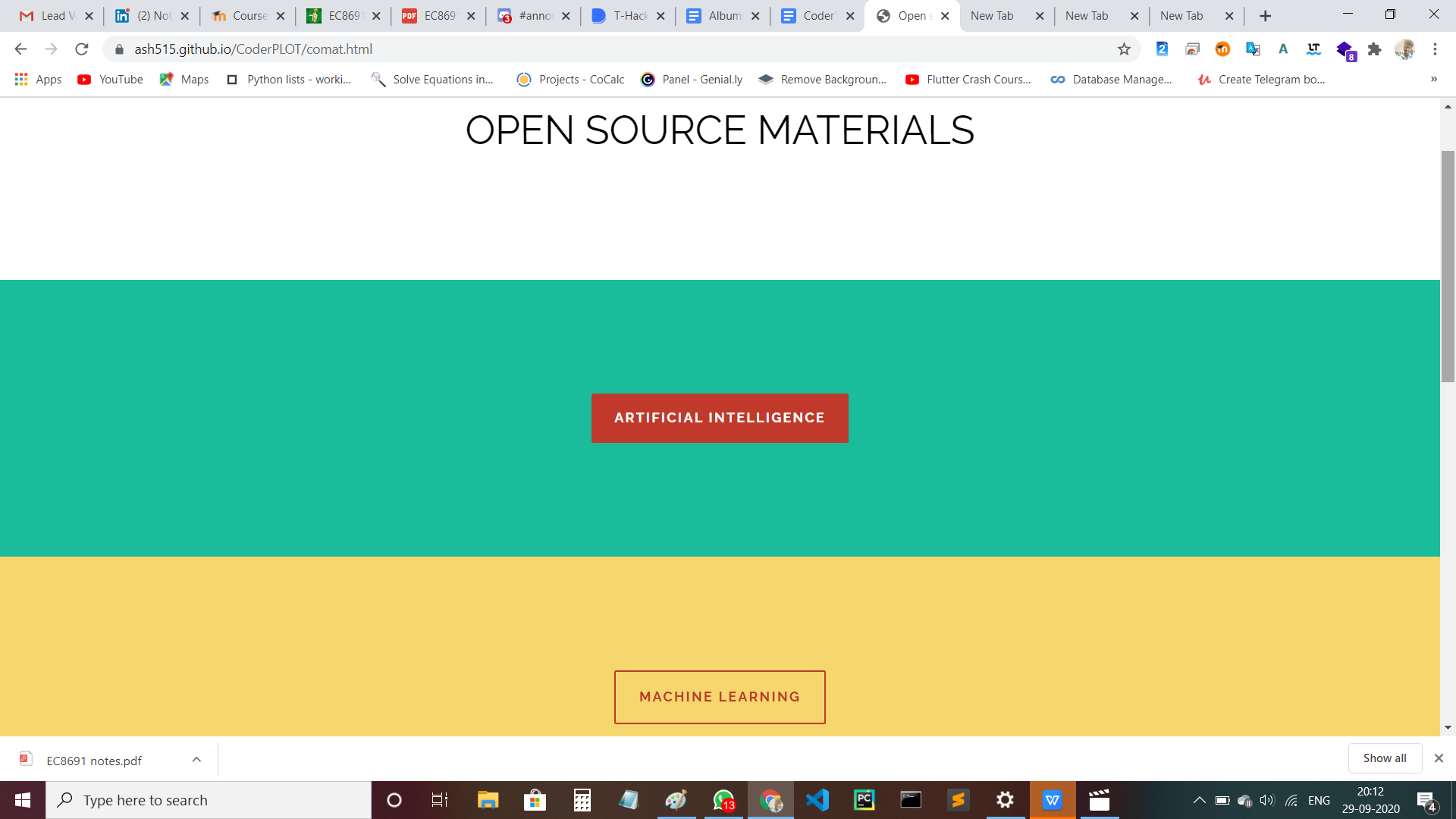Open PyCharm from the taskbar
Image resolution: width=1456 pixels, height=819 pixels.
[x=864, y=800]
